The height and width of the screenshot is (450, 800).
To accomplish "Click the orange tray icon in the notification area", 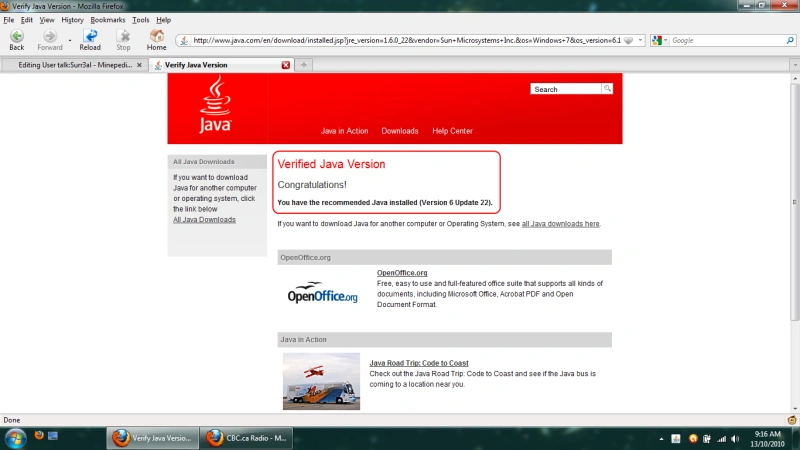I will [x=693, y=439].
